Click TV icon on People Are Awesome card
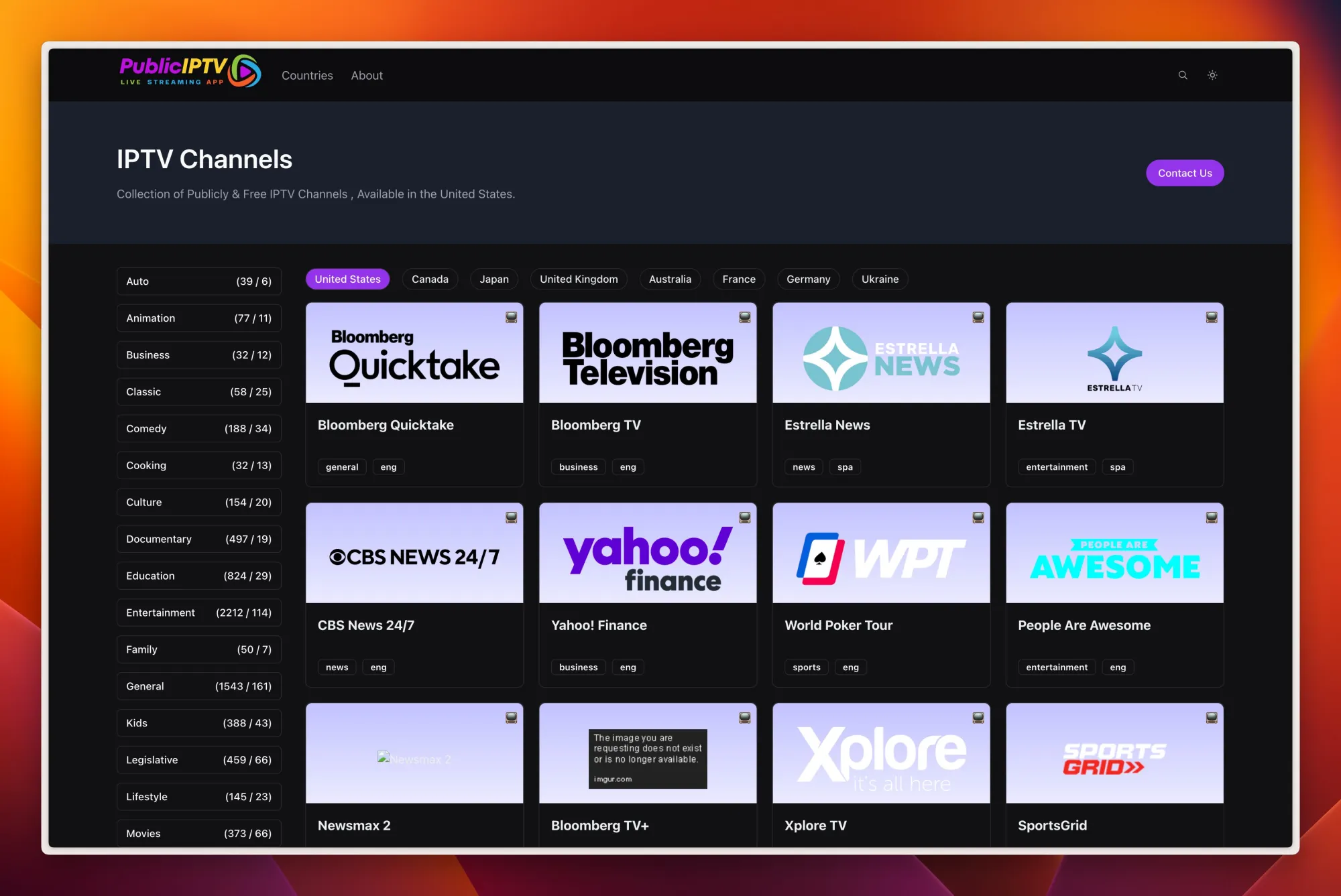 tap(1212, 517)
